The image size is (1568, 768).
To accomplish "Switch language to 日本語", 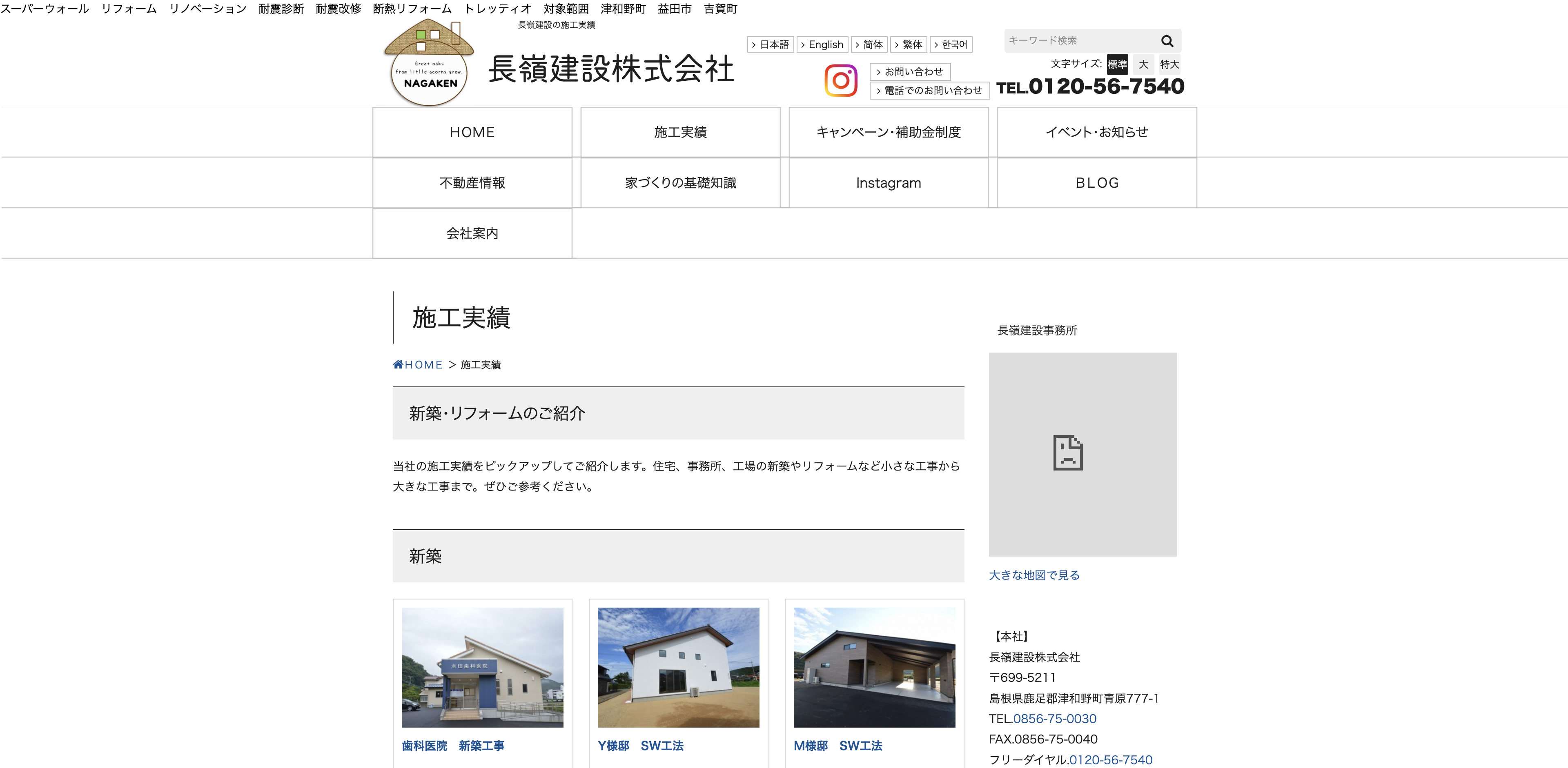I will pos(770,44).
